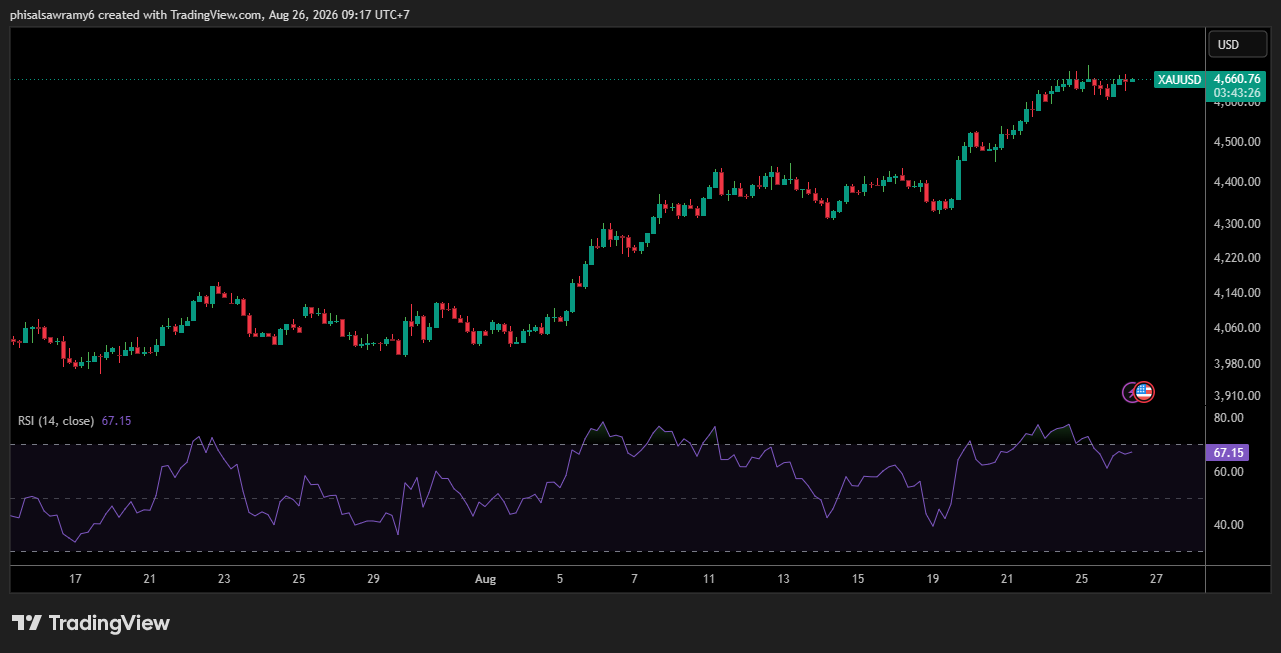Click the 15 date on time axis
The image size is (1281, 653).
(858, 579)
